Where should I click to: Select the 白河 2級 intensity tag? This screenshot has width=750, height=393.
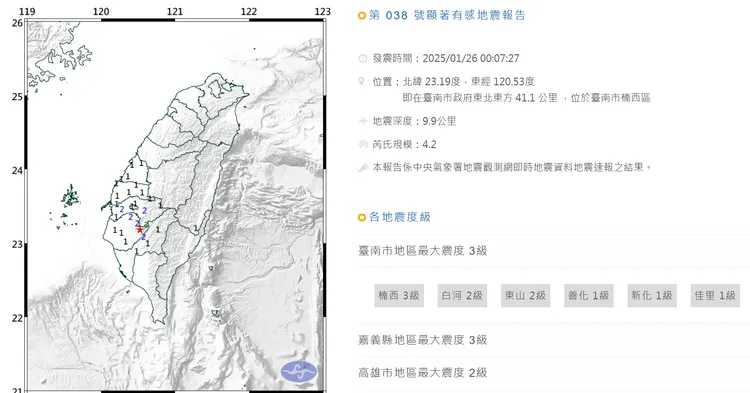pos(462,295)
